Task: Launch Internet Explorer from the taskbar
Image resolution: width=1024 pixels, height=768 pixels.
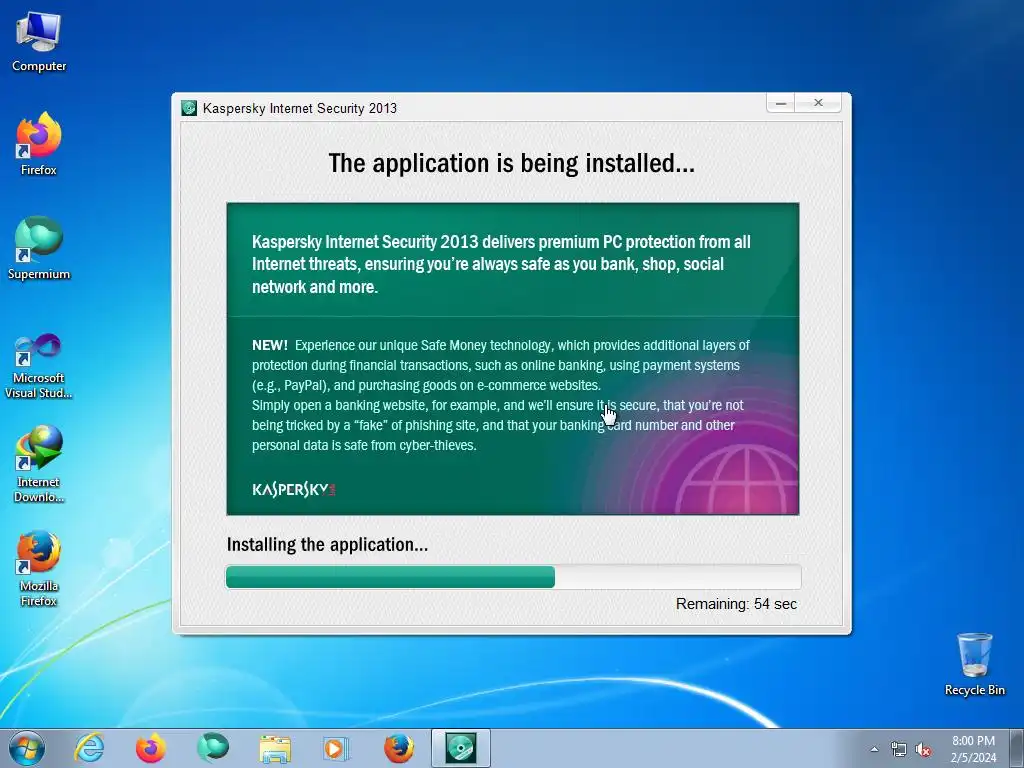Action: point(89,748)
